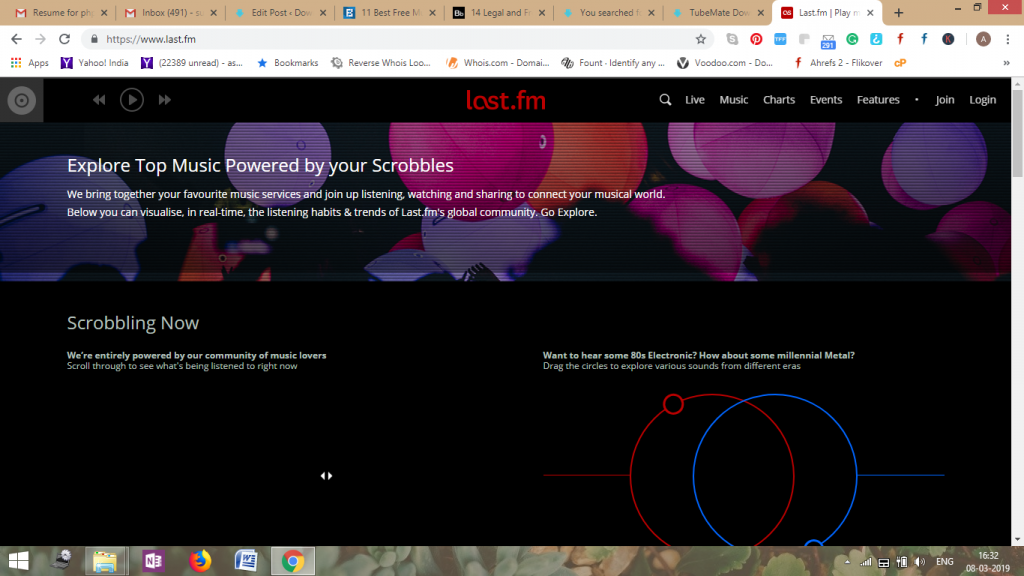Go back with the browser back arrow
1024x576 pixels.
point(16,39)
